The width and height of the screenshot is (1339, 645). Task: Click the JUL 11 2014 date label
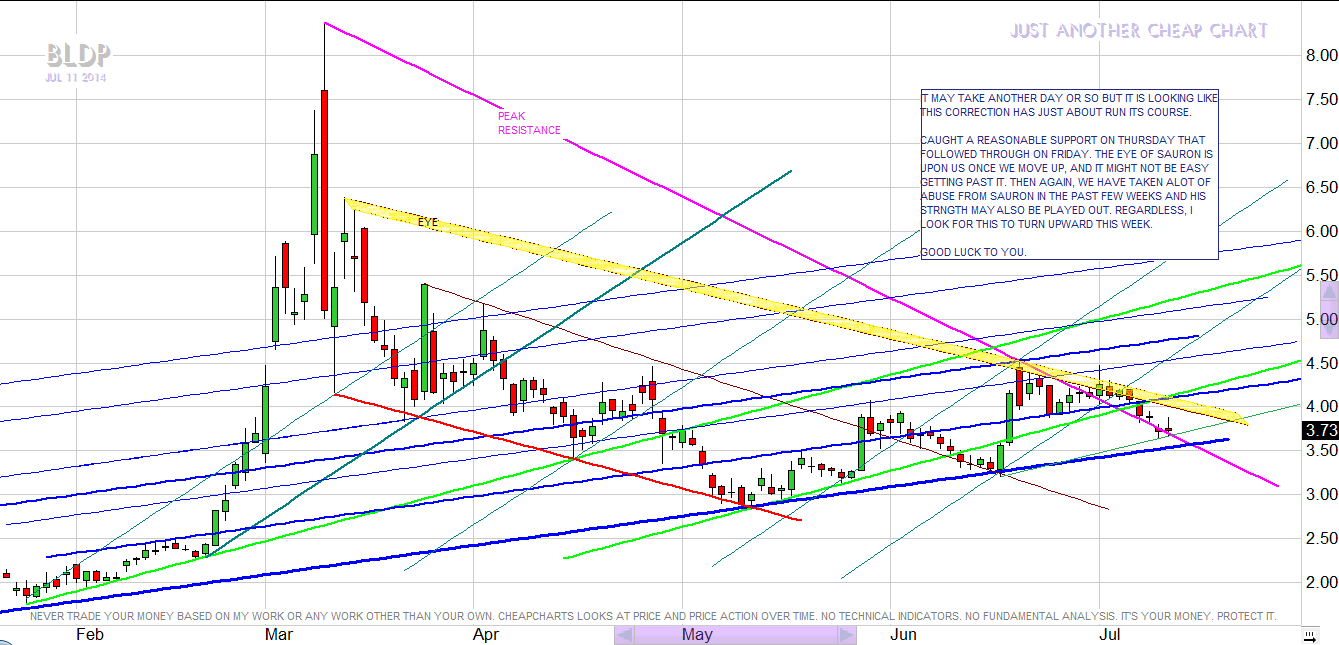[x=75, y=77]
